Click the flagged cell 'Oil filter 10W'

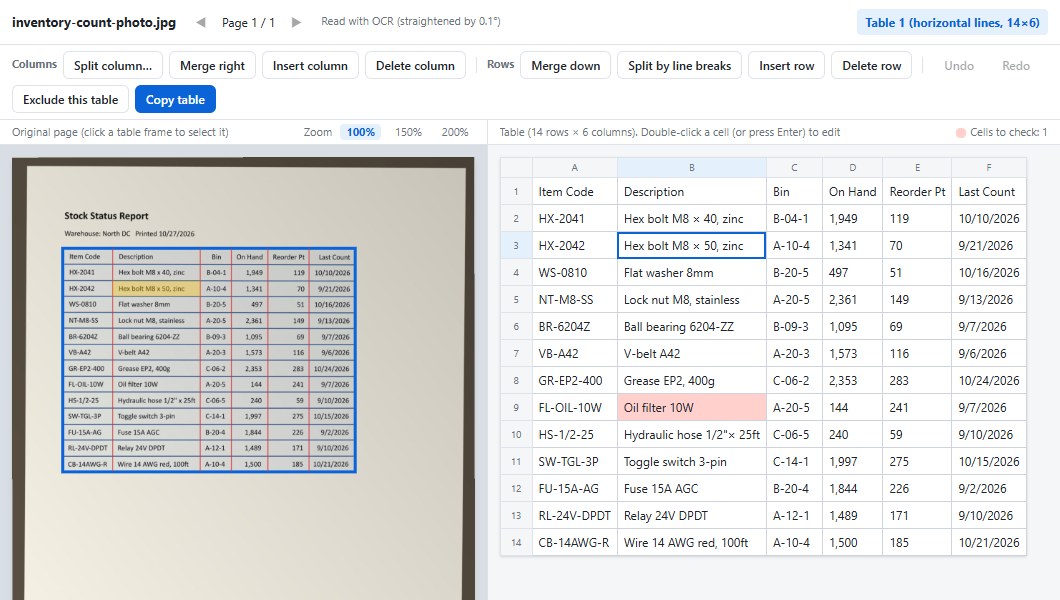[692, 407]
